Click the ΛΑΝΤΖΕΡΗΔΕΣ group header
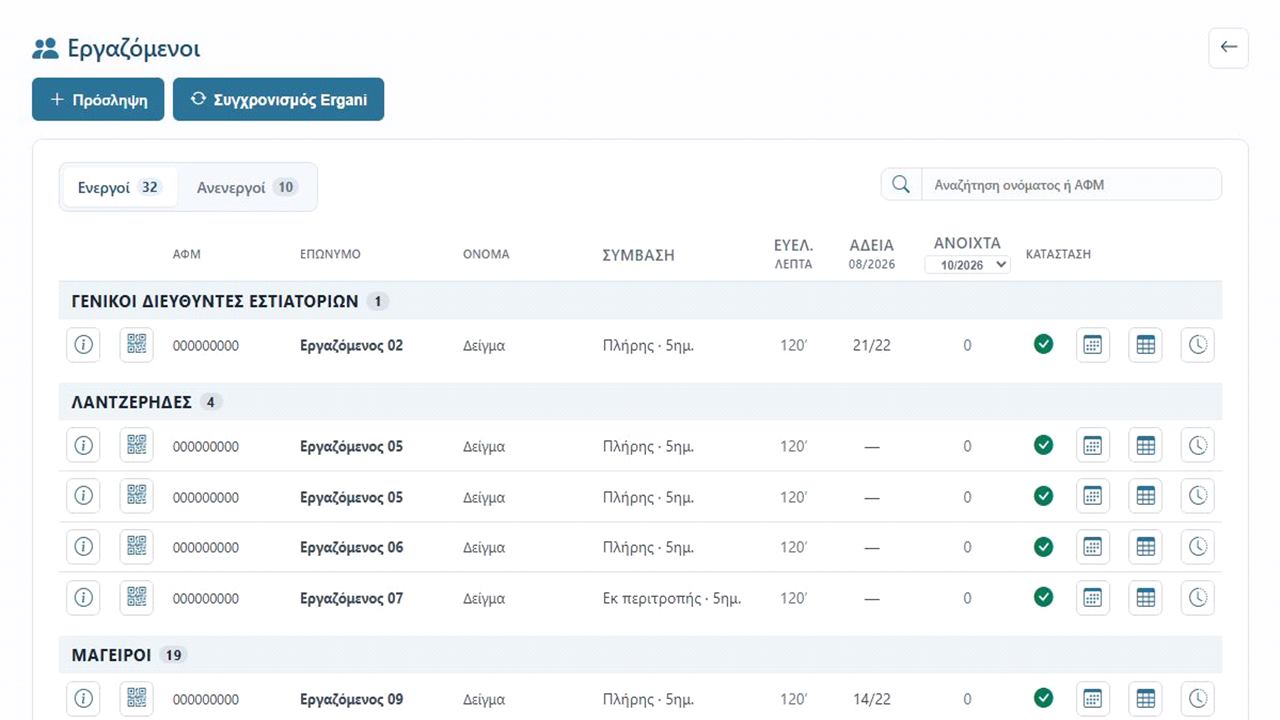This screenshot has width=1280, height=720. click(640, 402)
